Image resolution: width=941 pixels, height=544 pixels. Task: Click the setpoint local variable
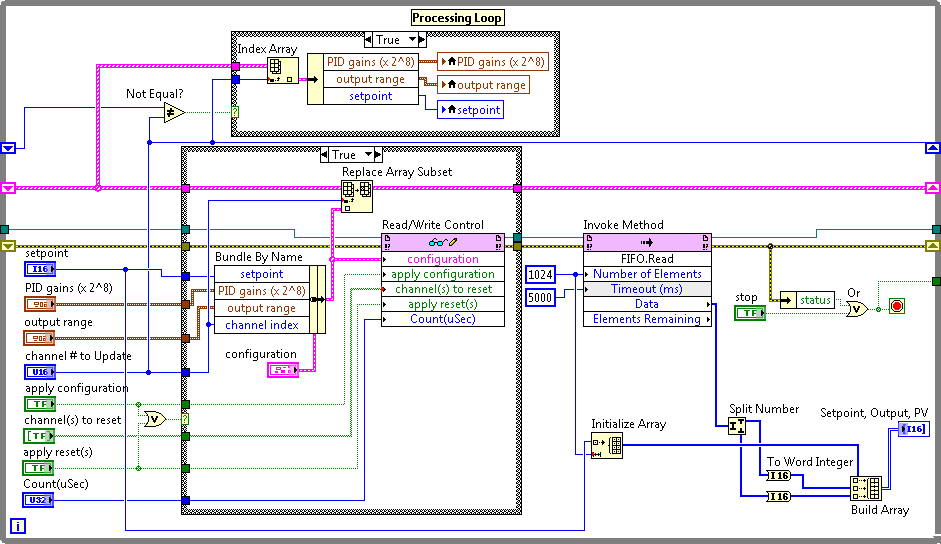470,110
